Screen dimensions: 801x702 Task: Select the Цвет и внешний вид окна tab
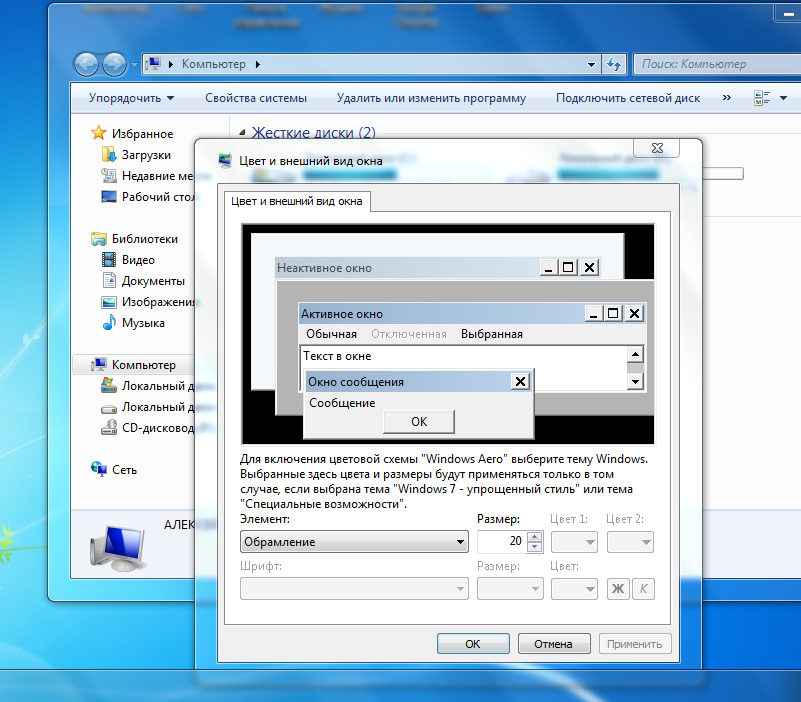pos(297,201)
